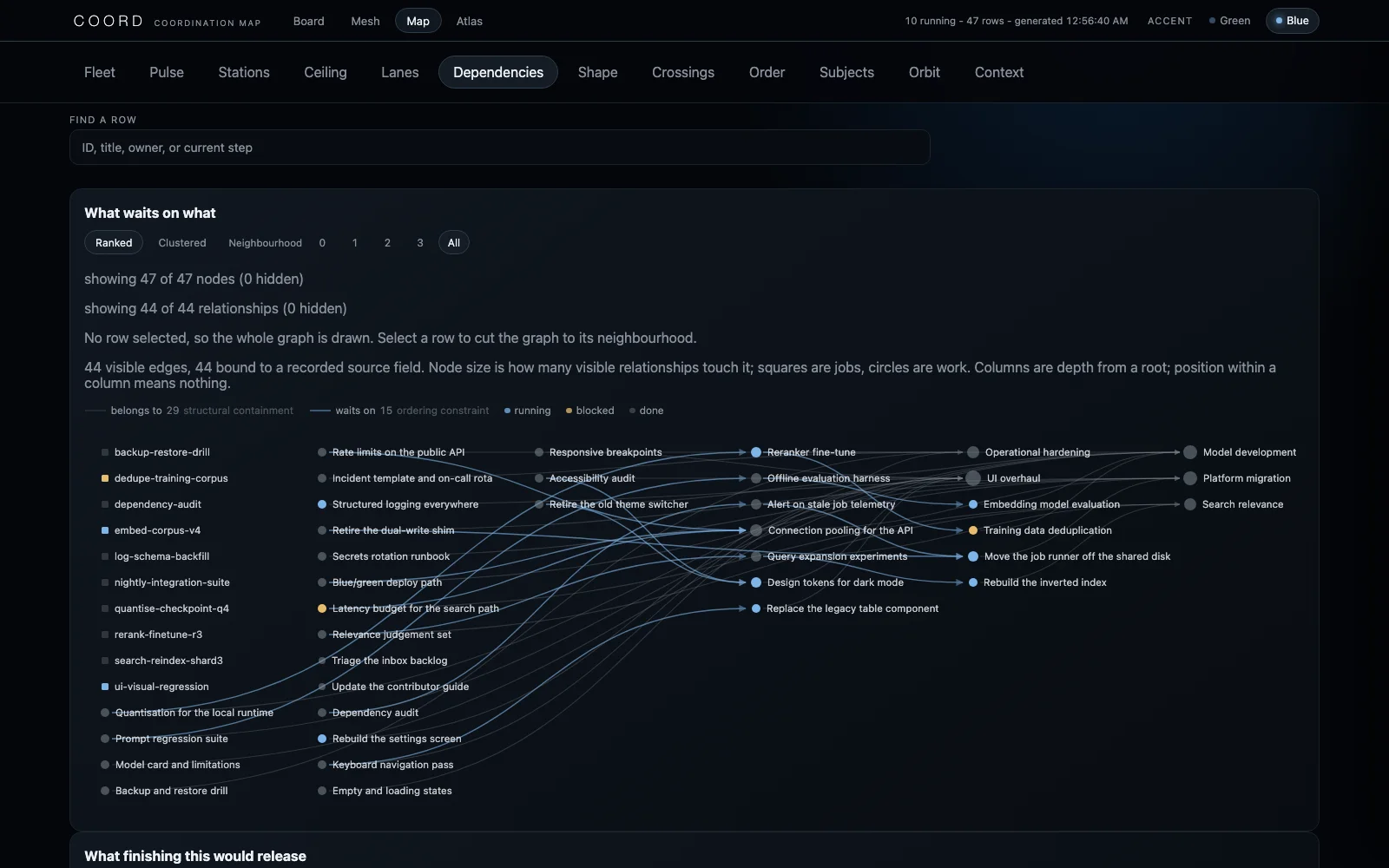
Task: Select the "Query expansion experiments" label
Action: click(x=837, y=556)
